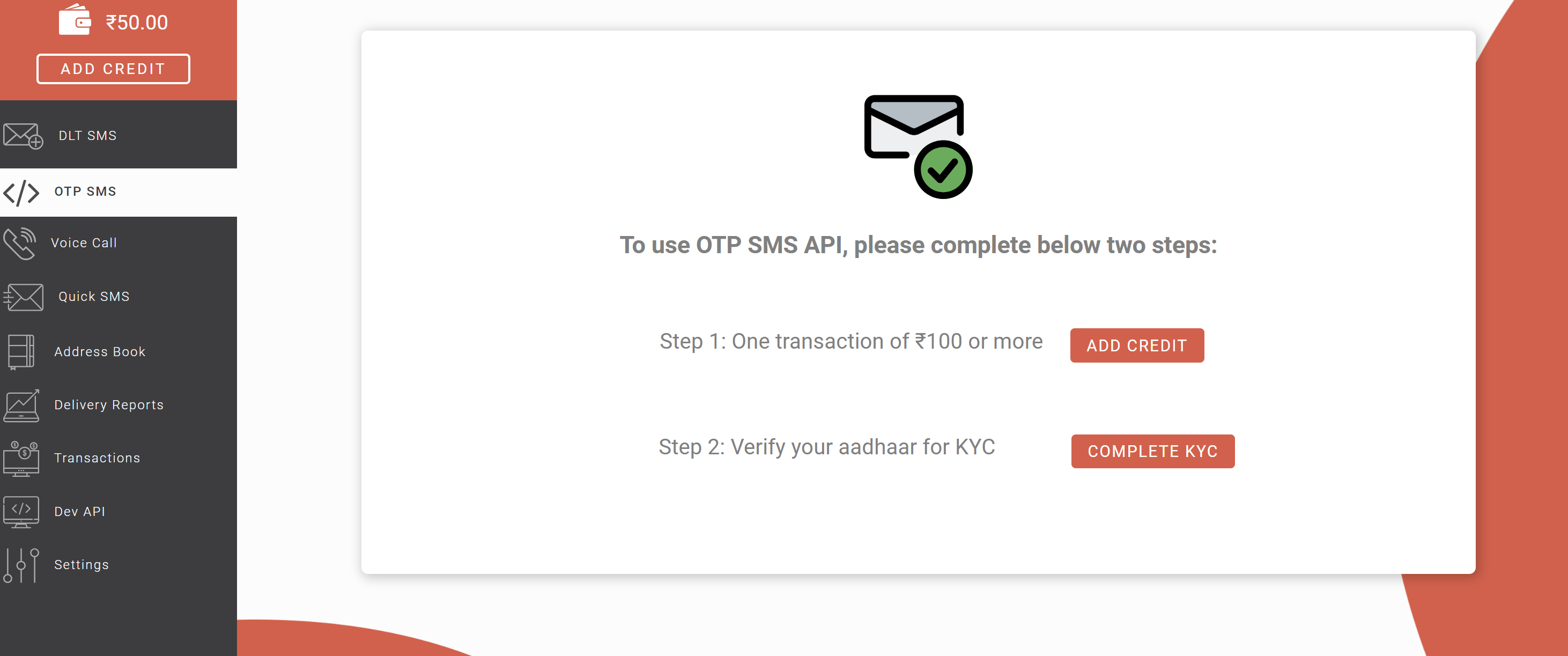Switch to the Voice Call section

(x=85, y=242)
